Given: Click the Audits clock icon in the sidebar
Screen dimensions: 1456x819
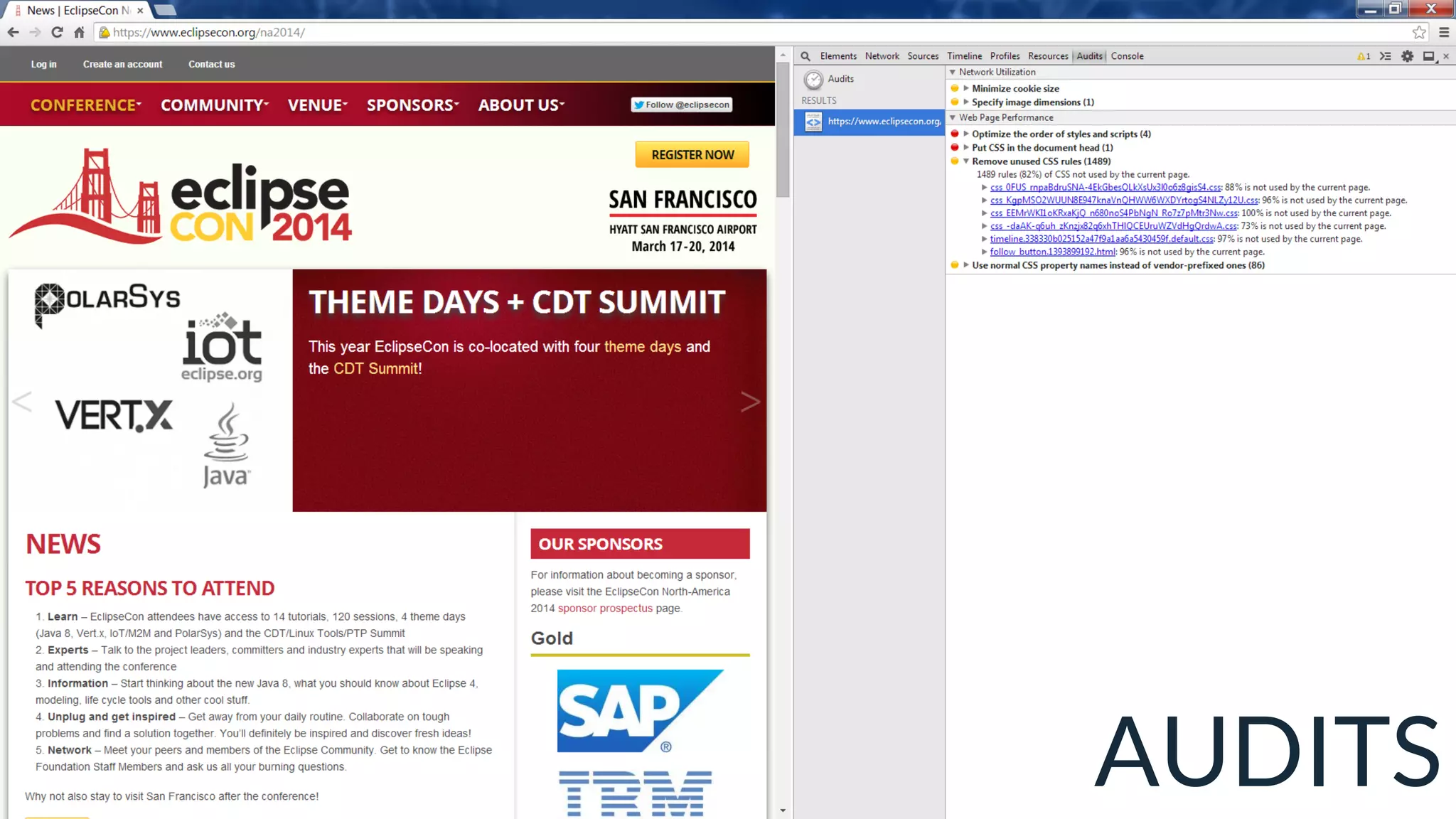Looking at the screenshot, I should click(813, 79).
